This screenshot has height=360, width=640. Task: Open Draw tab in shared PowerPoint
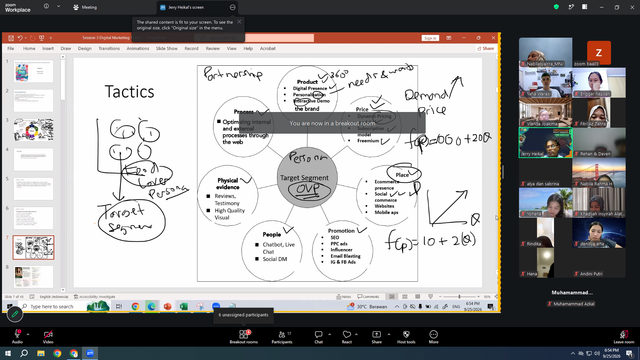click(x=66, y=48)
